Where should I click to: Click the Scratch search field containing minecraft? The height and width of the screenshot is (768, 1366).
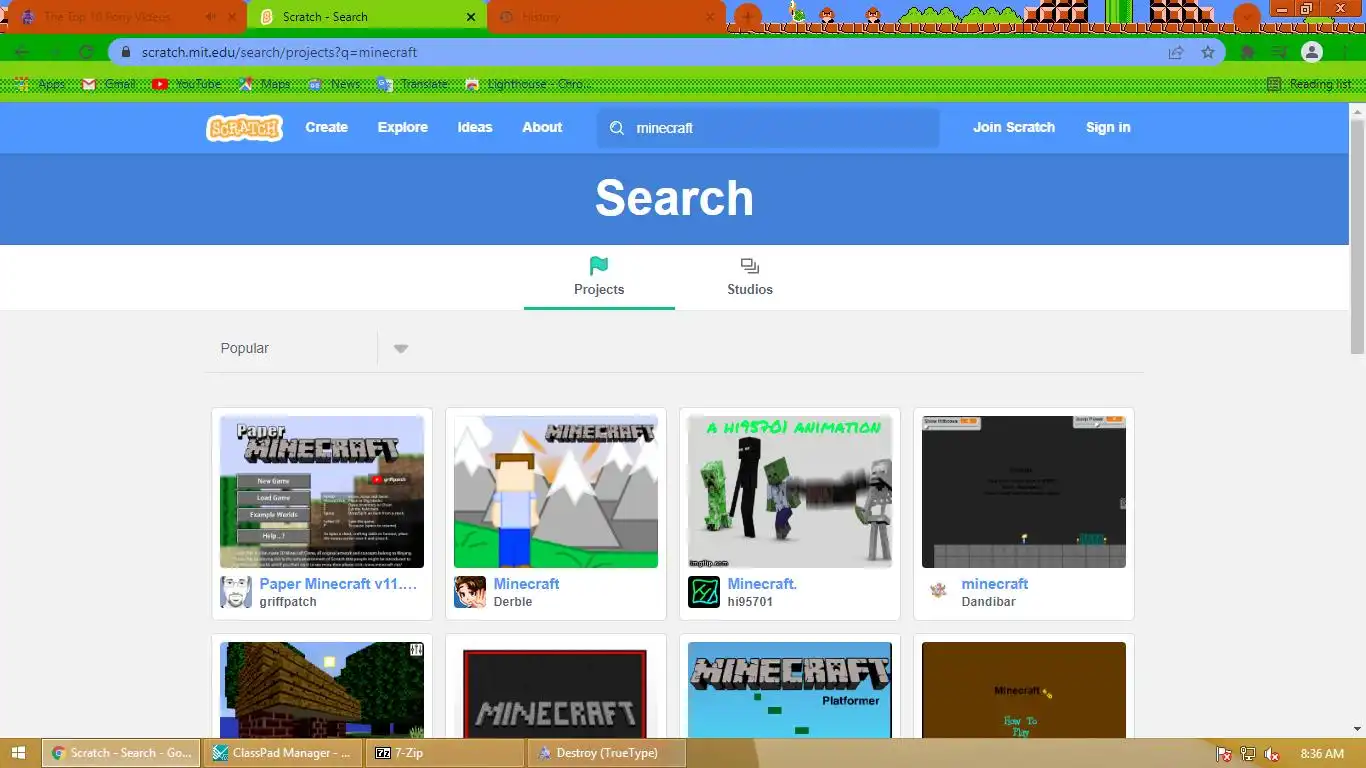[768, 128]
